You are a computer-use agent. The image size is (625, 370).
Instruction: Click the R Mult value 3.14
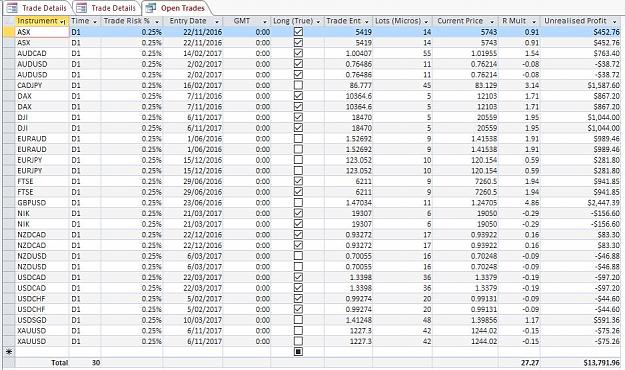532,85
